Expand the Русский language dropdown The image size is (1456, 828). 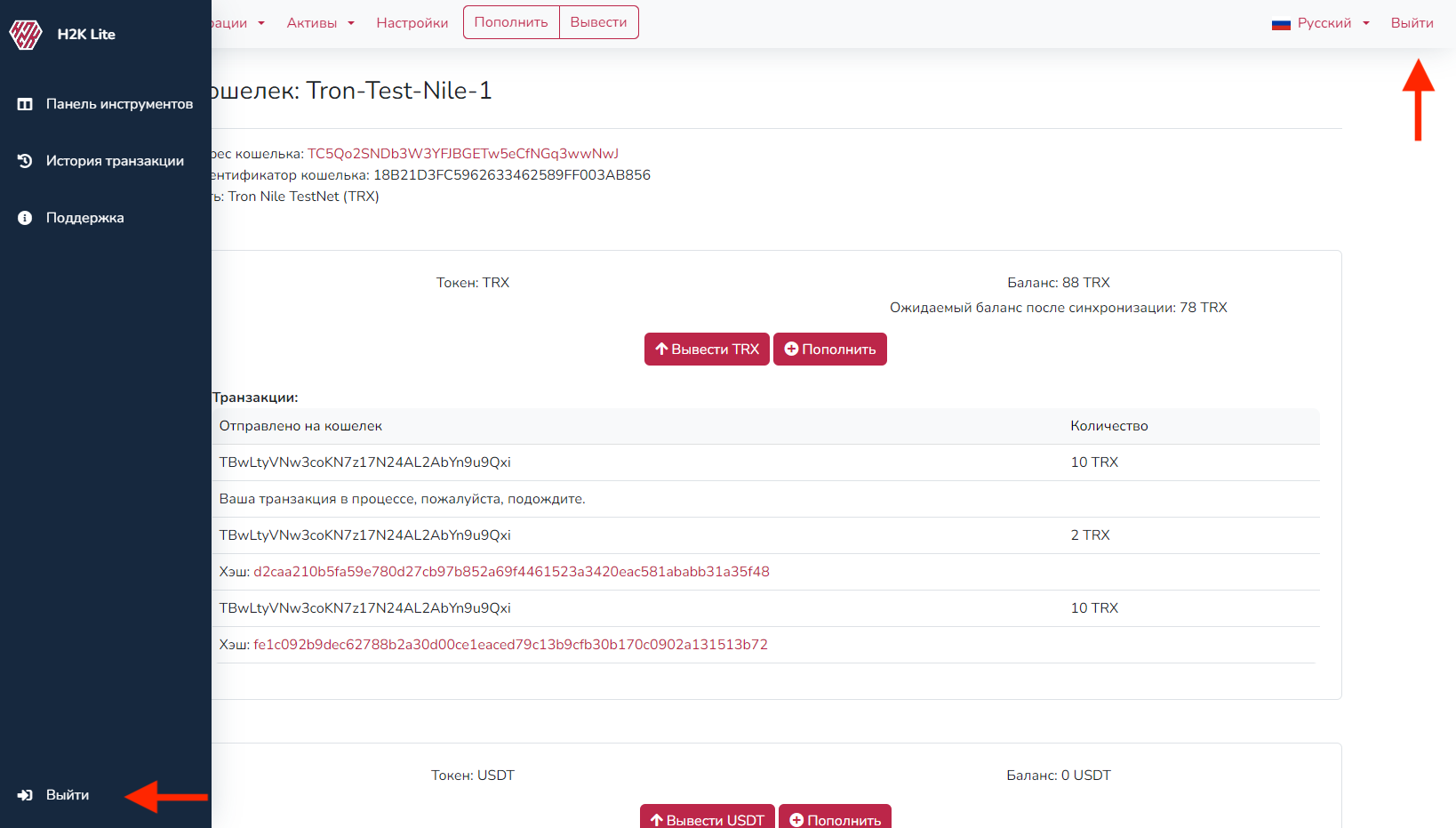[1324, 23]
